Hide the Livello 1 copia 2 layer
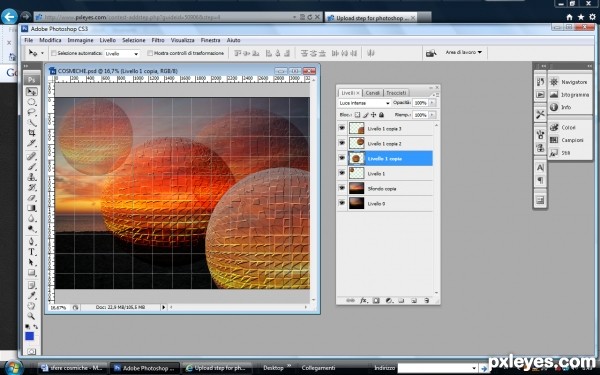The width and height of the screenshot is (600, 375). 342,143
